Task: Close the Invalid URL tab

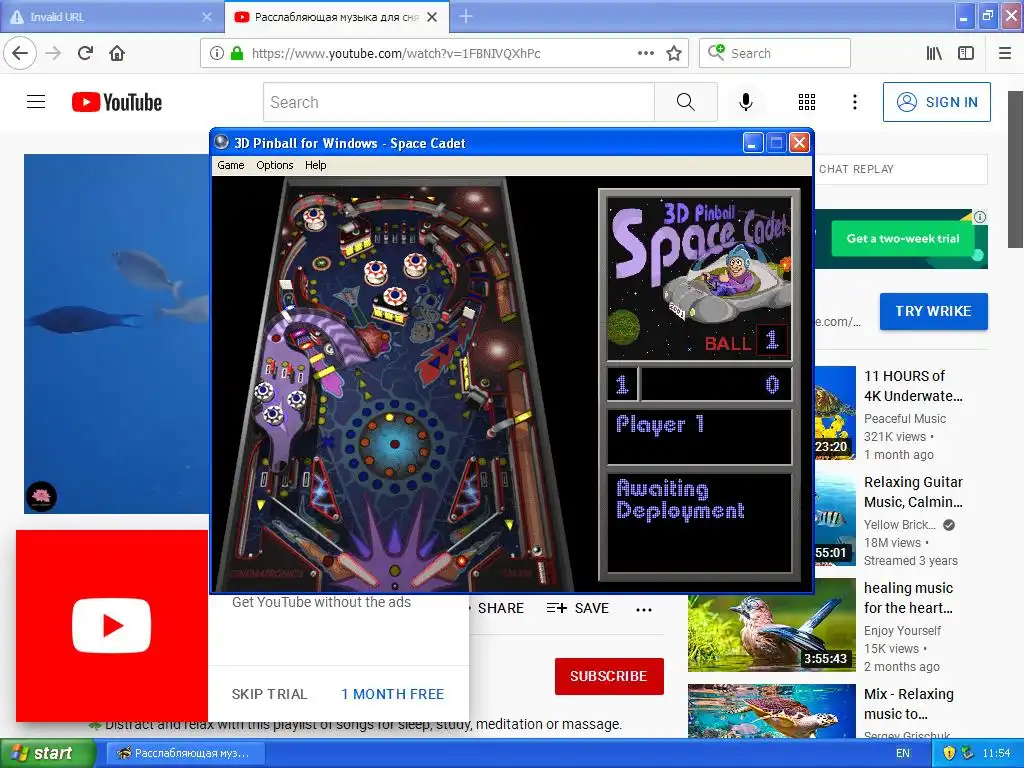Action: (206, 17)
